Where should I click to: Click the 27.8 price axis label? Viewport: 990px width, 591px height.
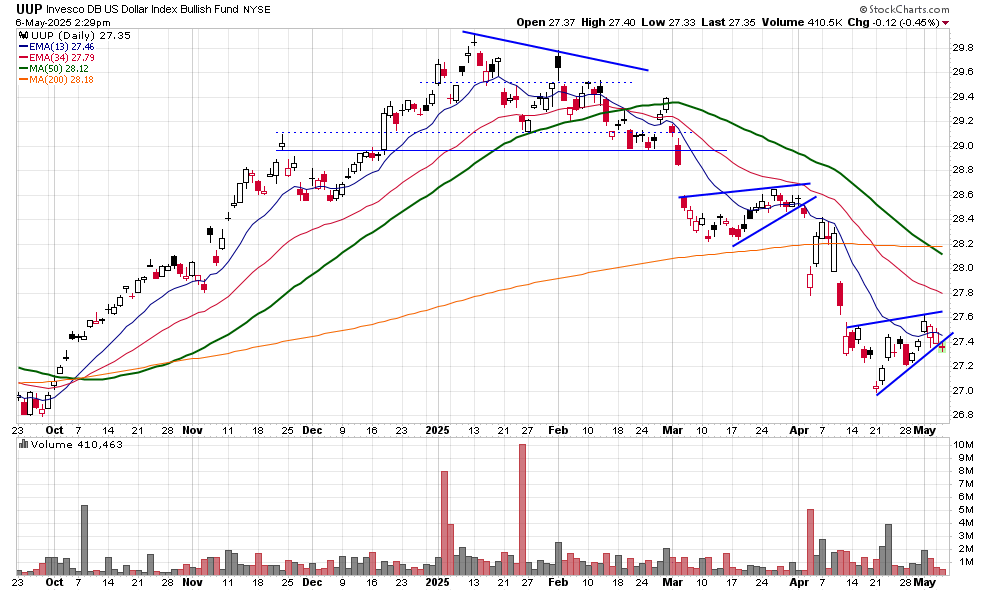(962, 292)
